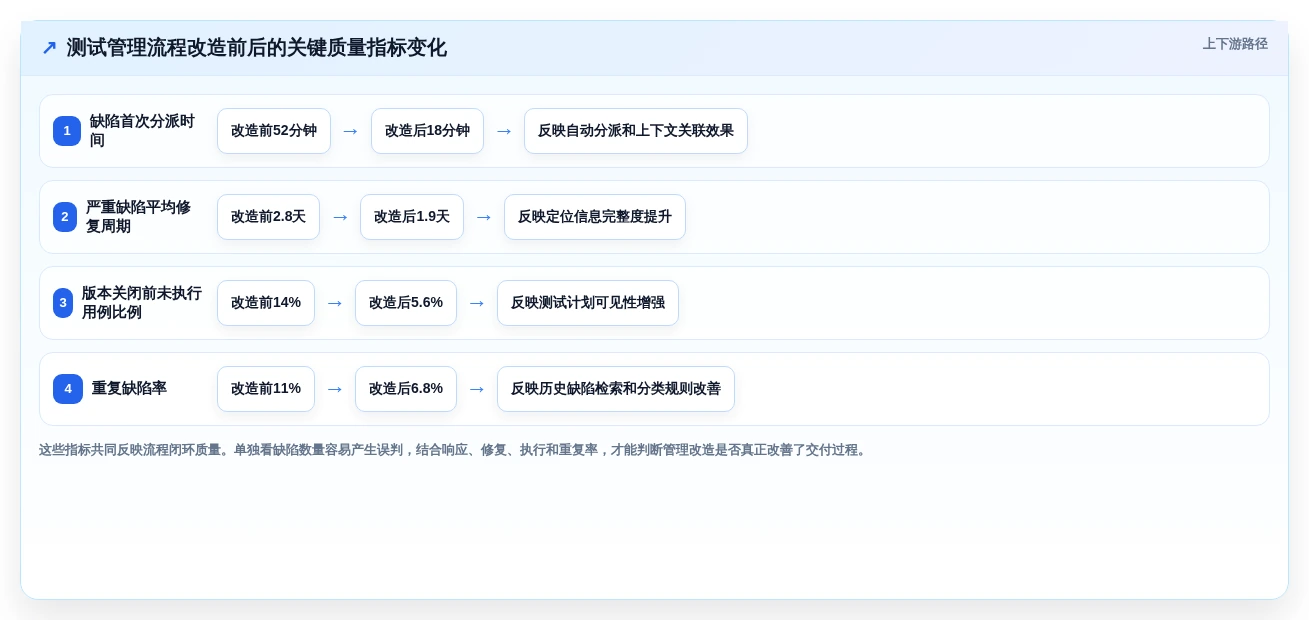Click the 改造后18分钟 chip
The width and height of the screenshot is (1309, 620).
click(x=427, y=131)
